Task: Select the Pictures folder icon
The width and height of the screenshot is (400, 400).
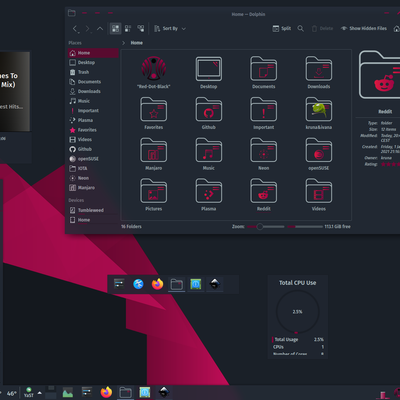Action: (x=154, y=191)
